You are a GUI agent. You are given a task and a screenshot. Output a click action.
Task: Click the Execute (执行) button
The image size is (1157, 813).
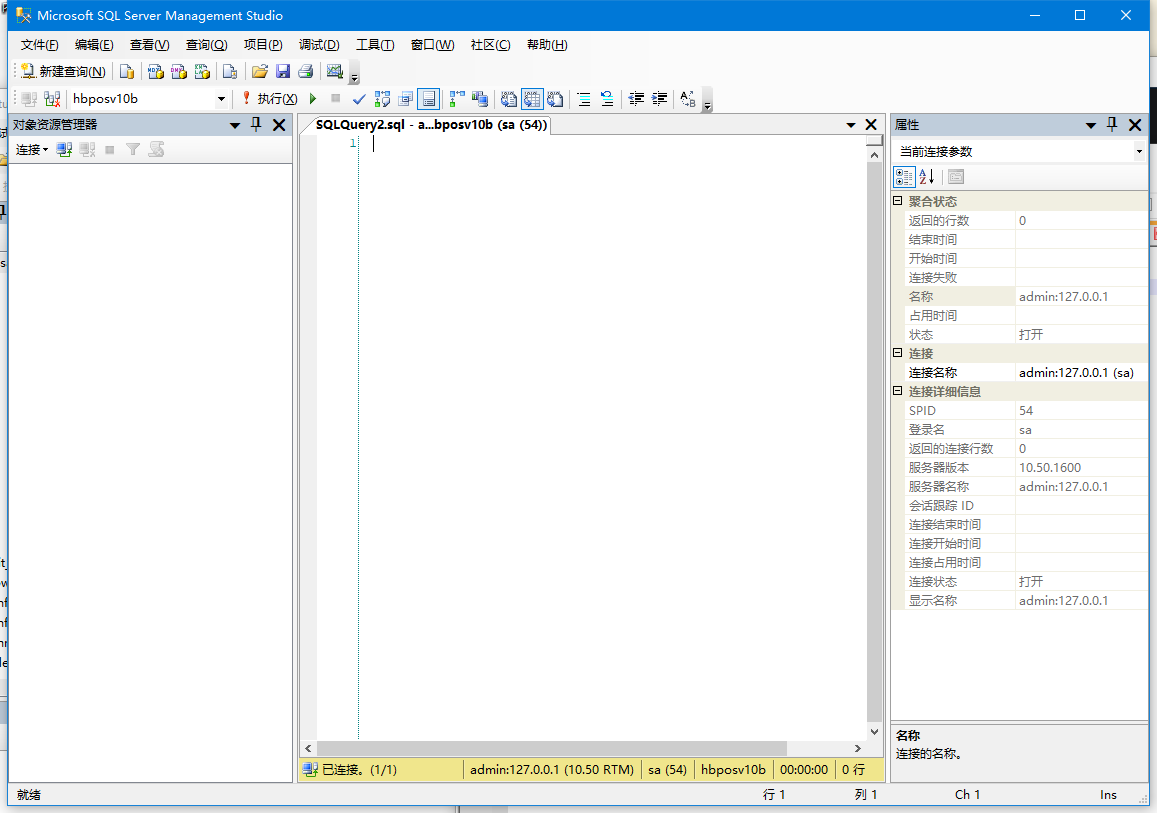(270, 99)
